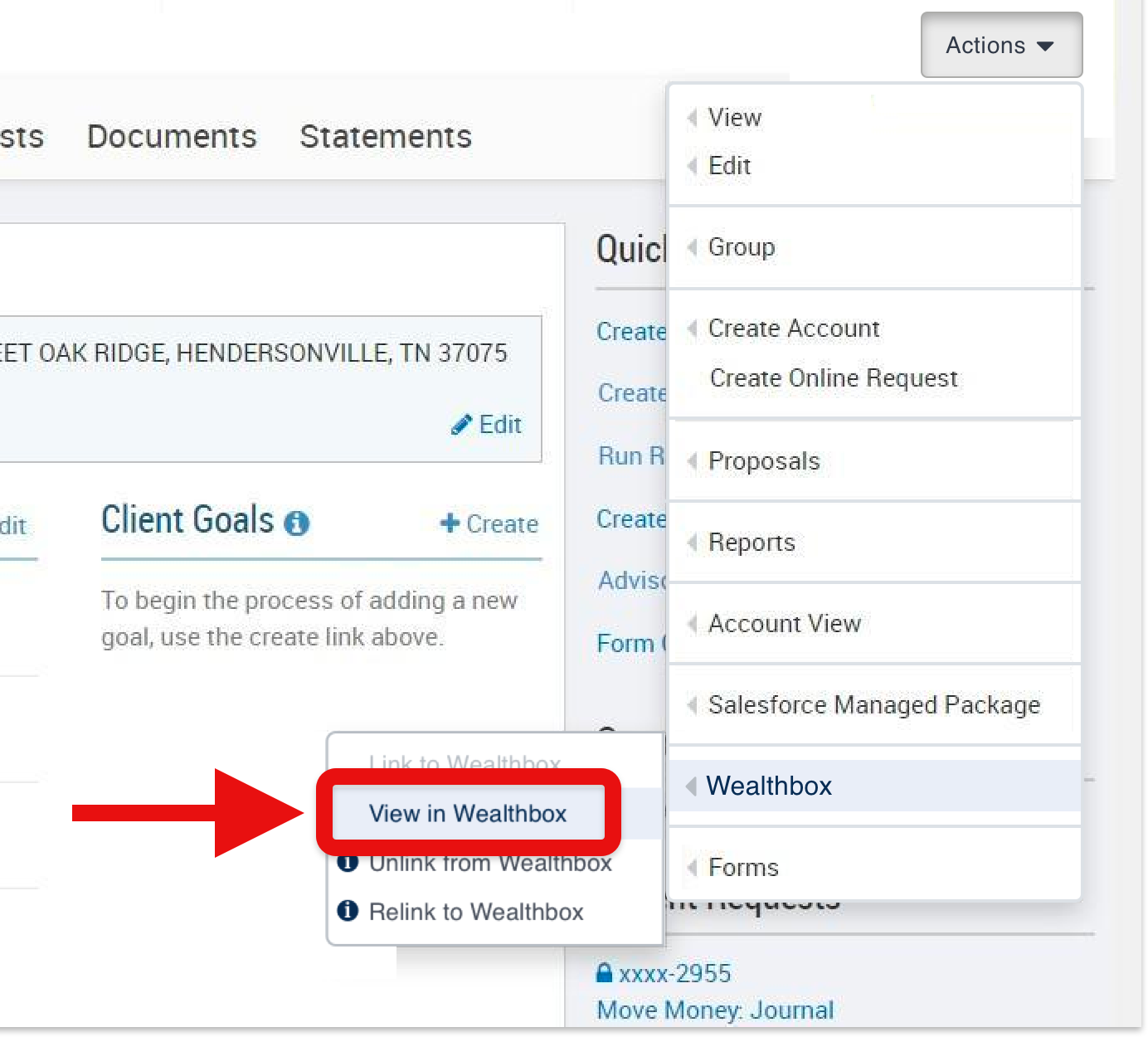Open the Forms menu entry

pos(742,868)
